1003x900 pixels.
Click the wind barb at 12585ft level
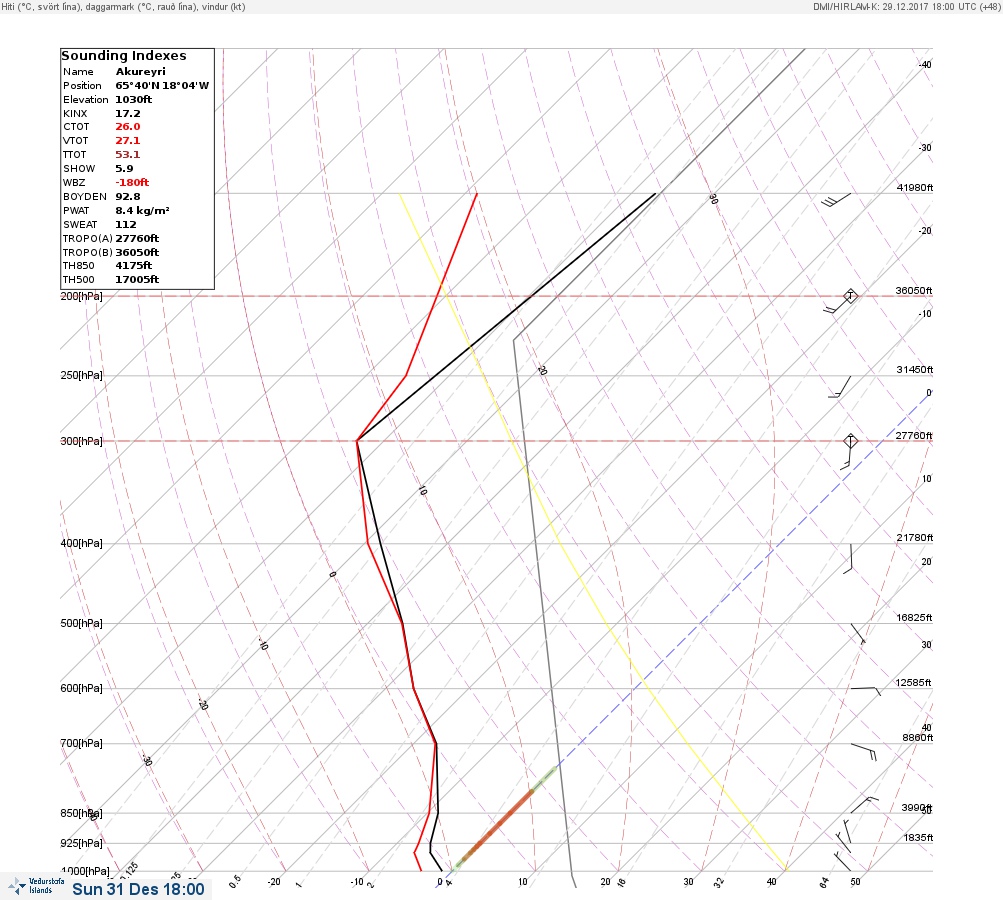pyautogui.click(x=865, y=691)
